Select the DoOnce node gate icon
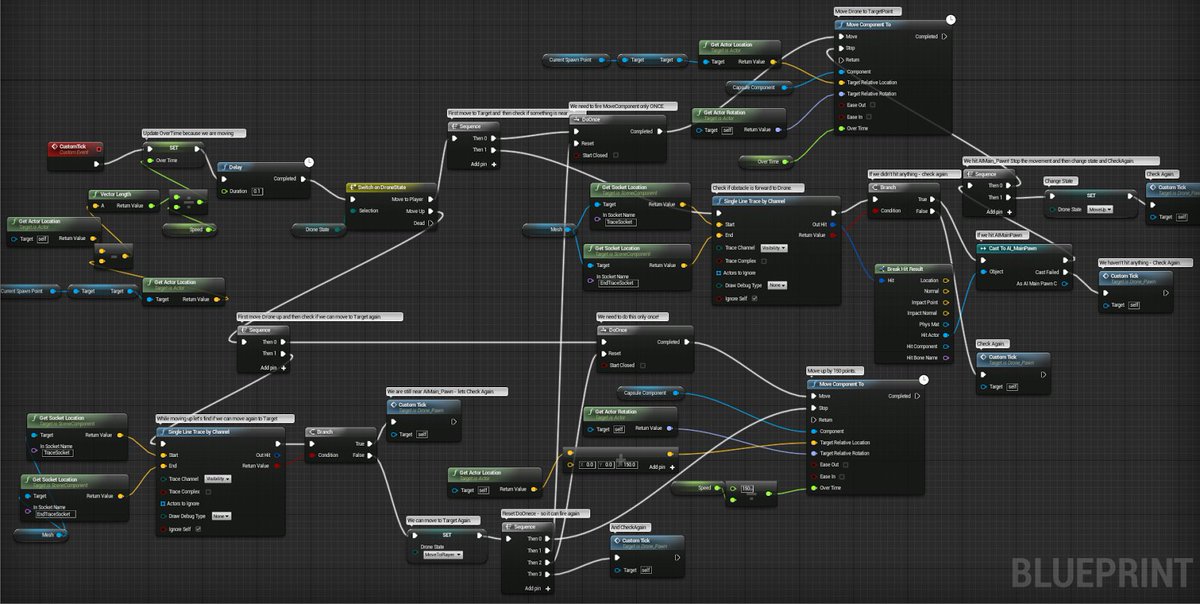 [x=576, y=119]
